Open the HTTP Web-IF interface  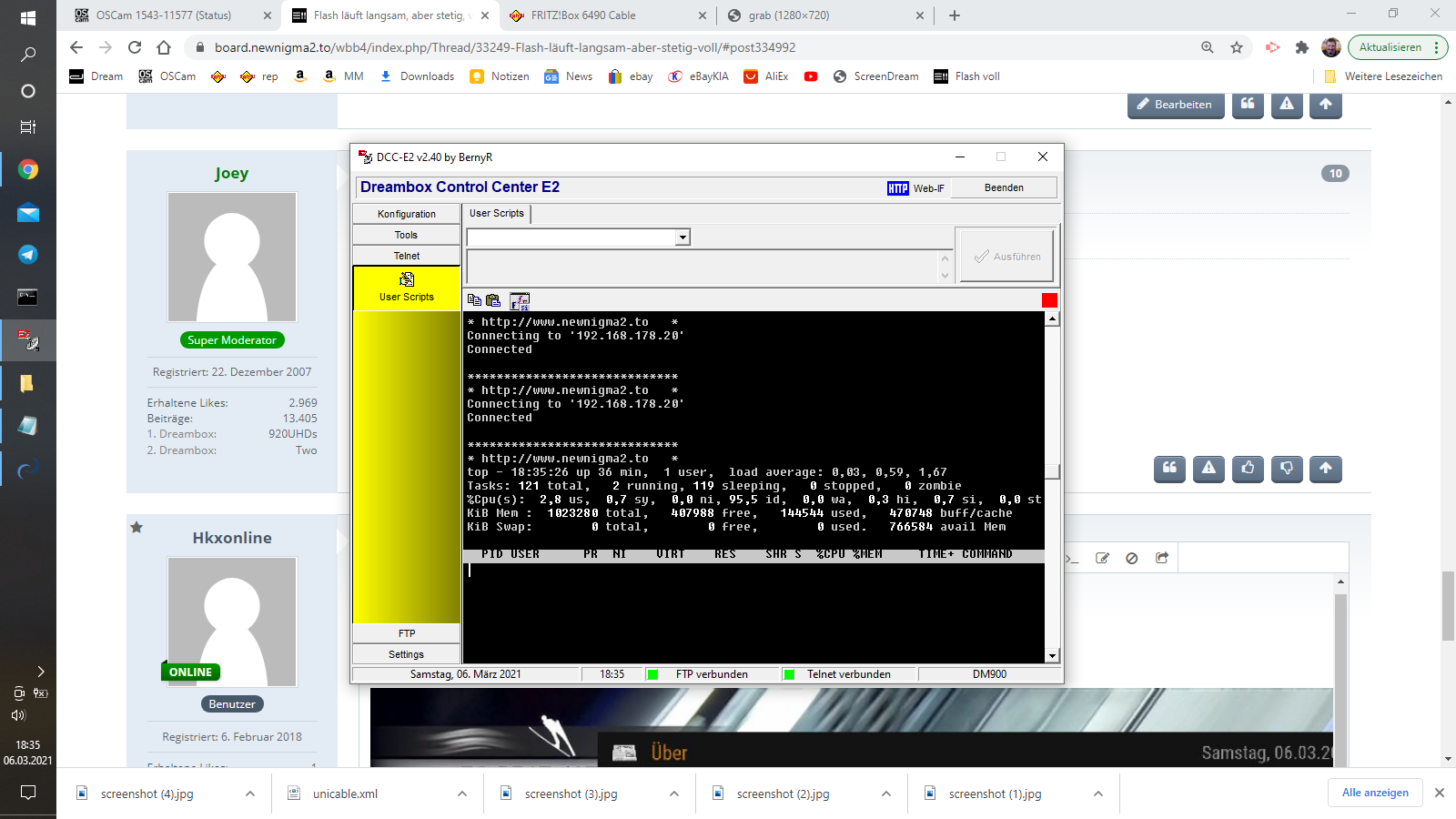(915, 188)
